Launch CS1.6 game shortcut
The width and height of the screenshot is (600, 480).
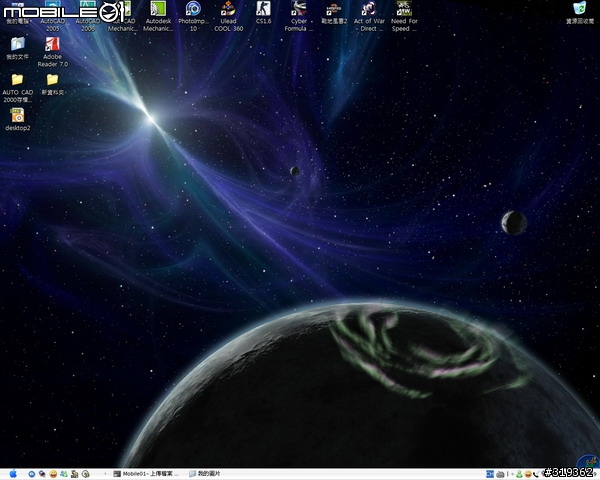pos(263,13)
